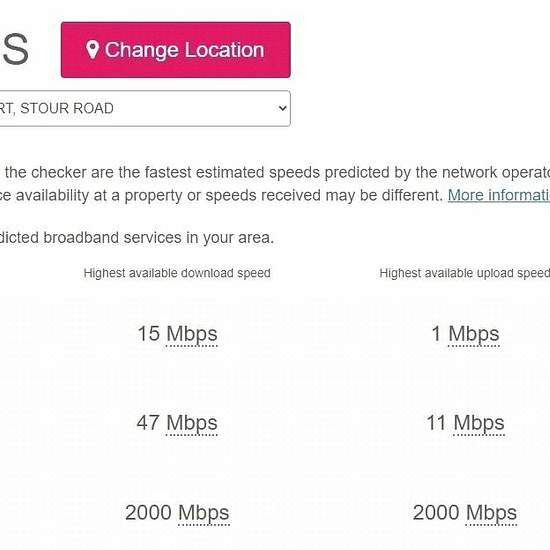Viewport: 550px width, 550px height.
Task: Click the Mbps abbreviation next to 11
Action: click(479, 423)
